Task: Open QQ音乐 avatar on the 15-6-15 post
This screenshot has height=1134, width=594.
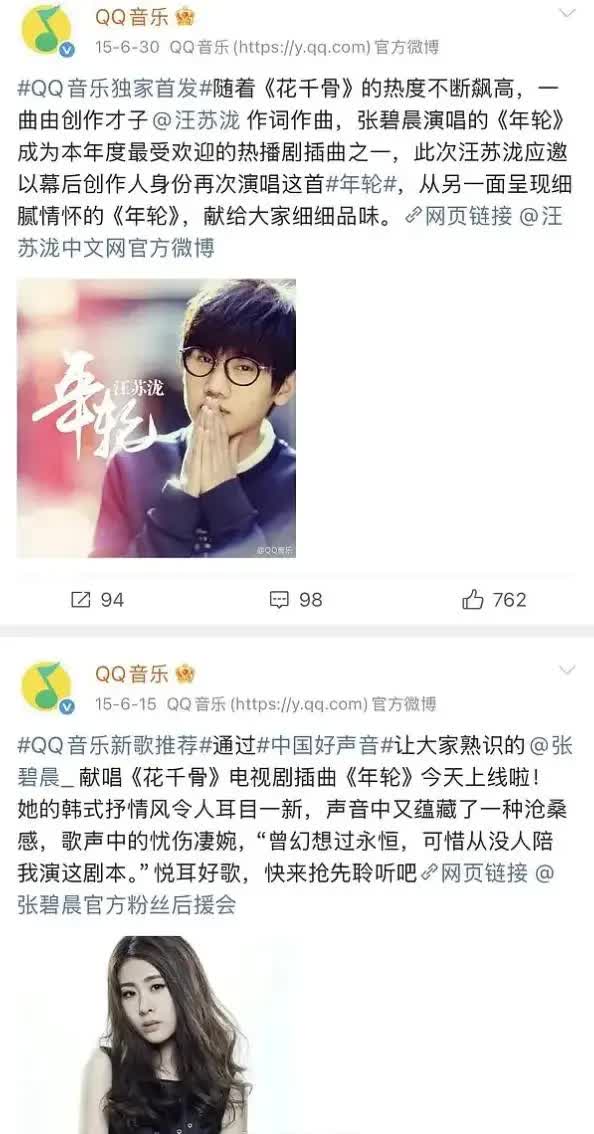Action: (46, 687)
